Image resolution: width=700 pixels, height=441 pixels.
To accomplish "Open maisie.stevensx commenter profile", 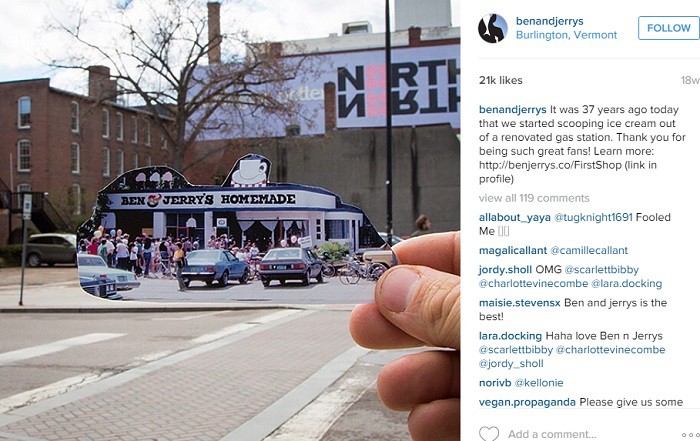I will click(519, 303).
